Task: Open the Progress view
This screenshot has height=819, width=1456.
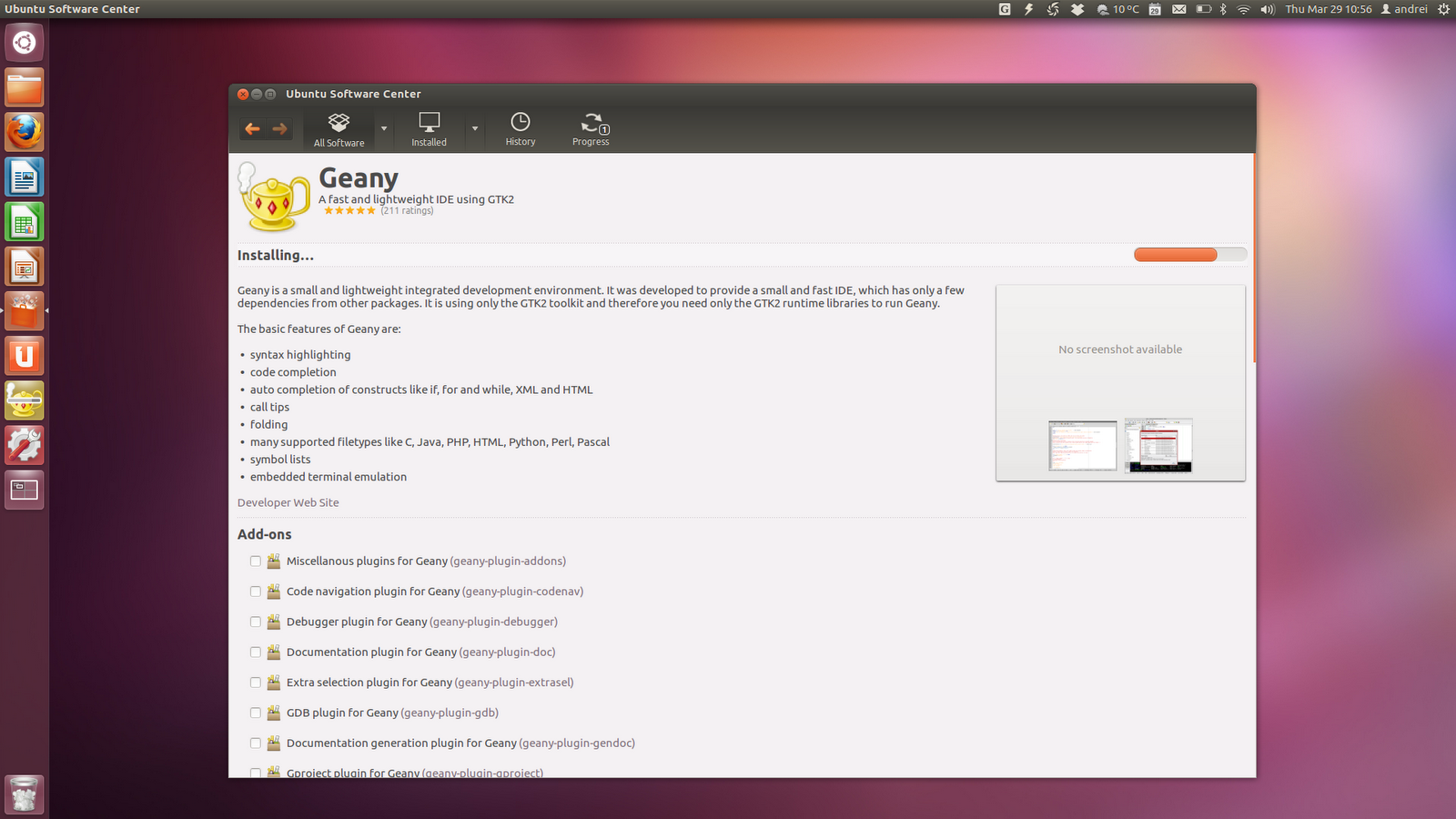Action: pos(591,130)
